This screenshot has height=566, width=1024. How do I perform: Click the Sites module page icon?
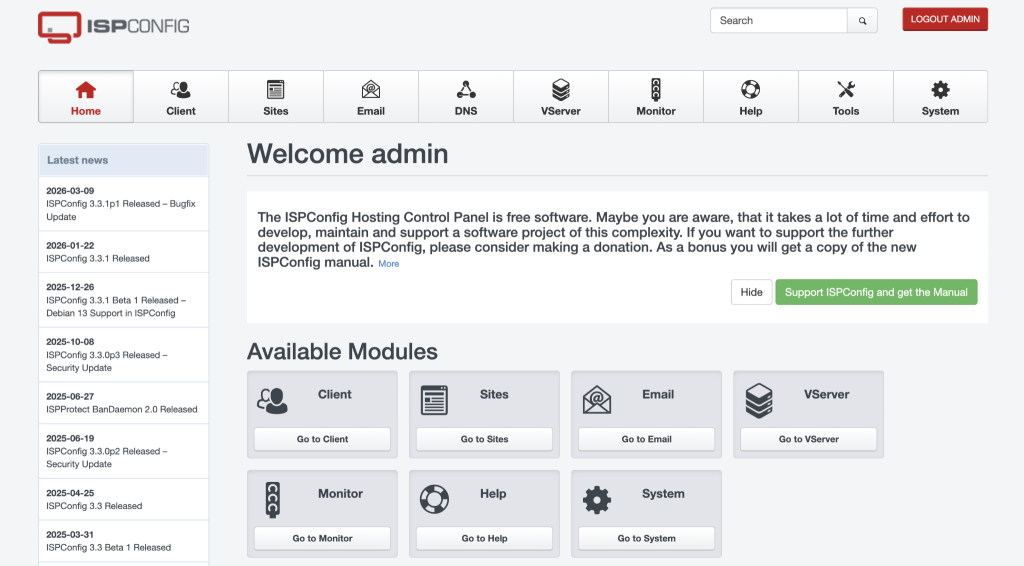tap(434, 400)
